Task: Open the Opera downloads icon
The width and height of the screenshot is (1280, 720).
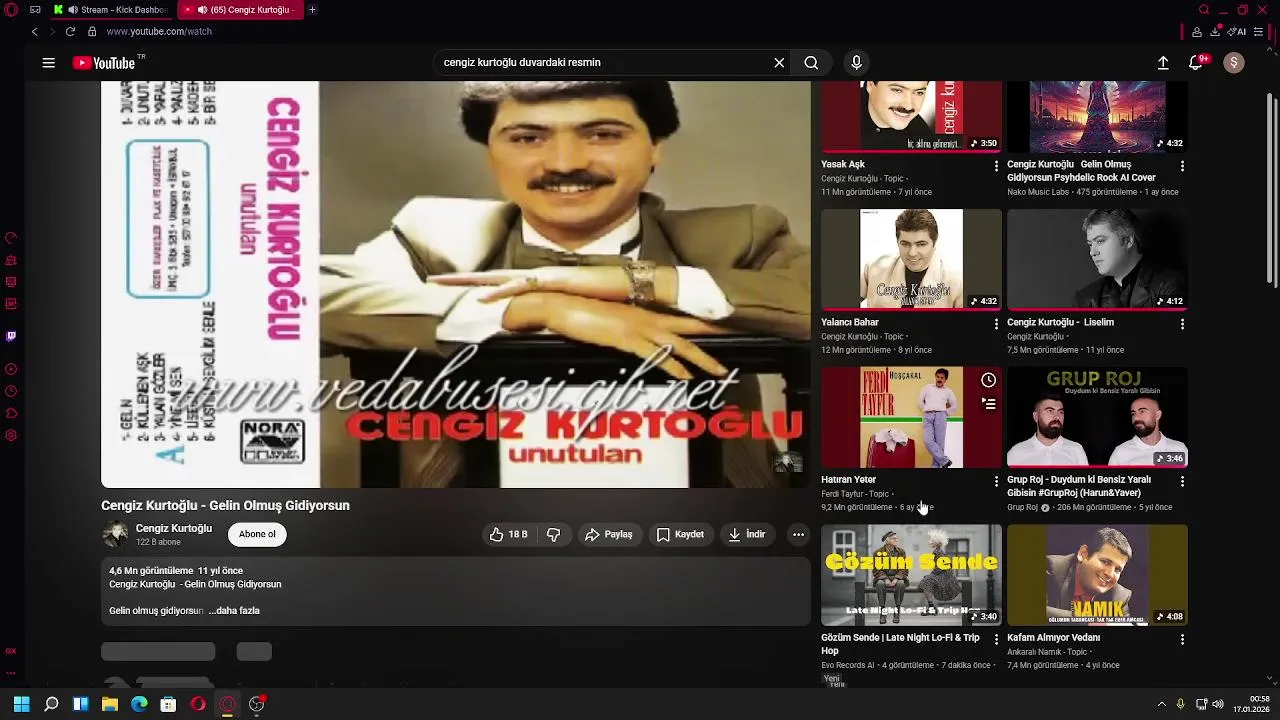Action: (1215, 32)
